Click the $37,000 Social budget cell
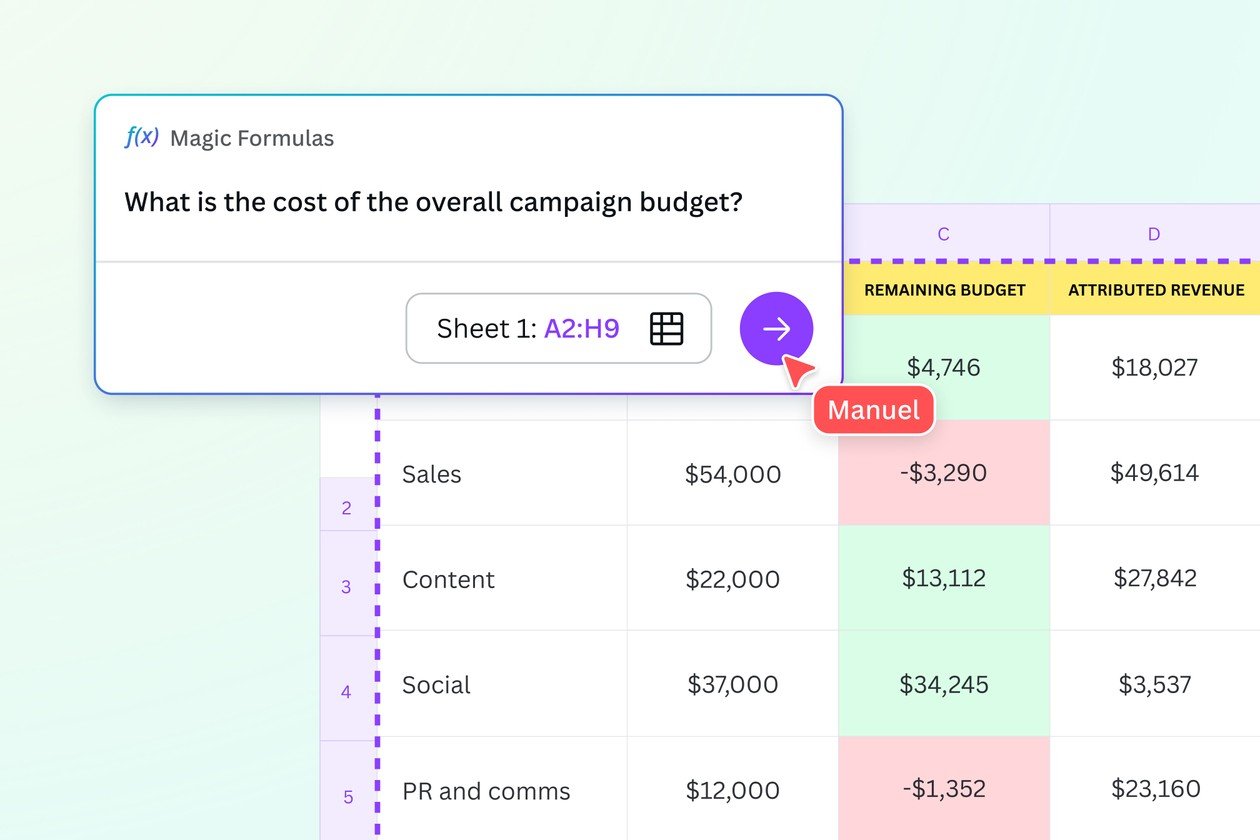1260x840 pixels. [x=732, y=684]
